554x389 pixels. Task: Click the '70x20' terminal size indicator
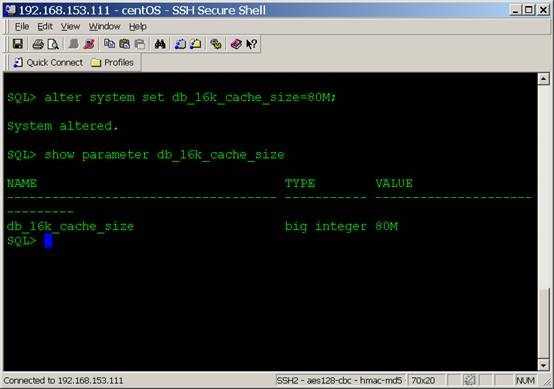(x=423, y=381)
